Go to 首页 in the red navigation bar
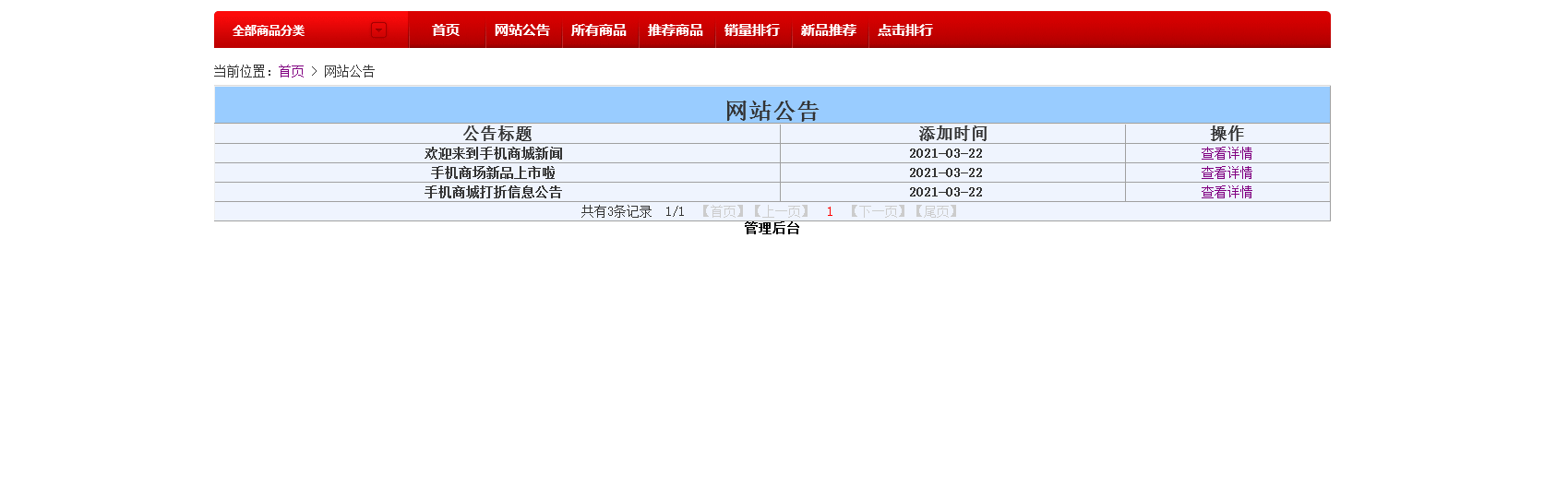This screenshot has width=1568, height=500. pos(446,30)
